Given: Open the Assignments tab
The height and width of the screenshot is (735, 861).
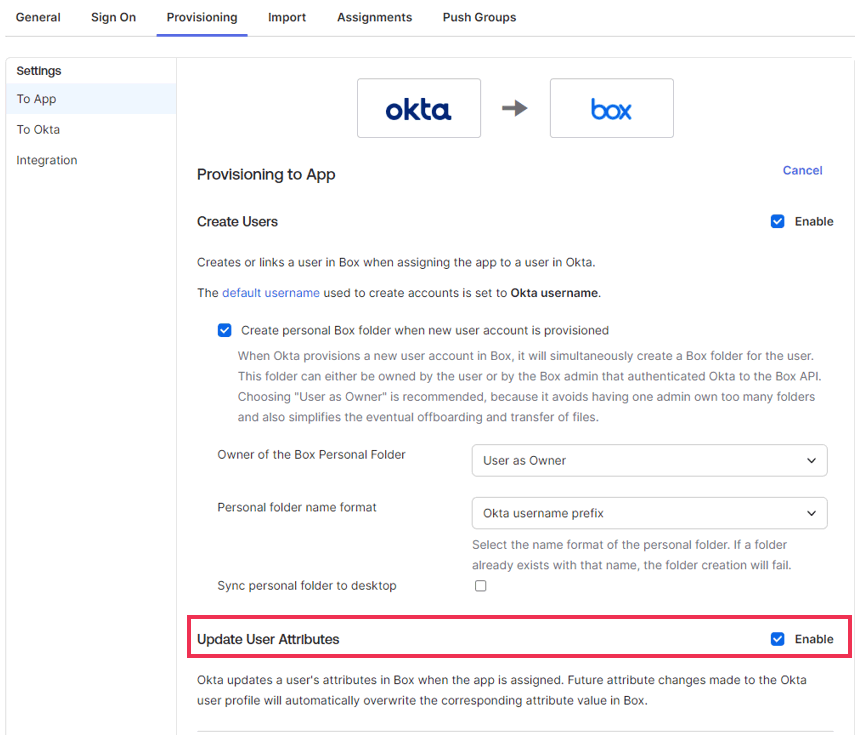Looking at the screenshot, I should (x=374, y=17).
